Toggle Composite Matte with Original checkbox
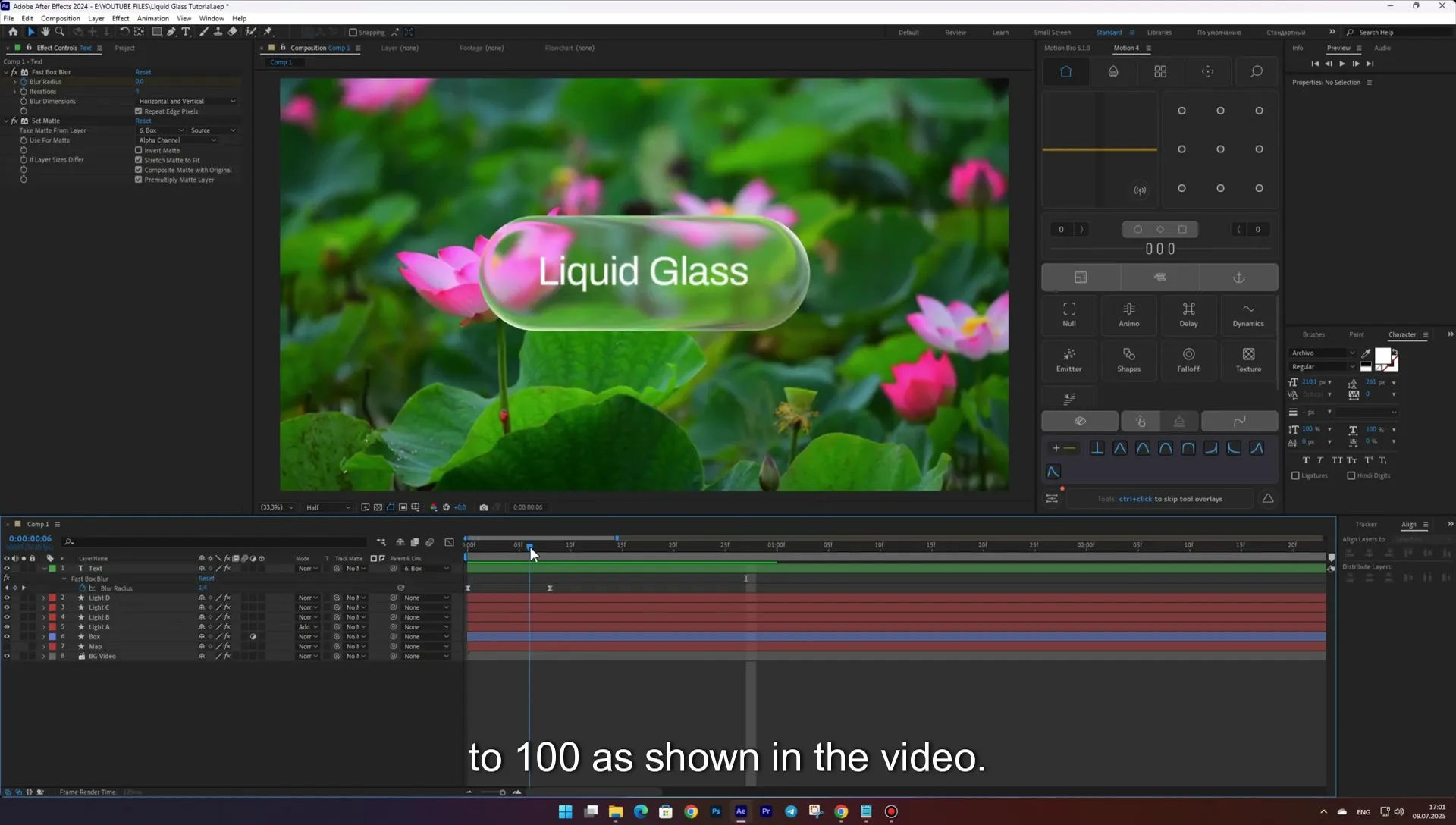 [x=139, y=170]
